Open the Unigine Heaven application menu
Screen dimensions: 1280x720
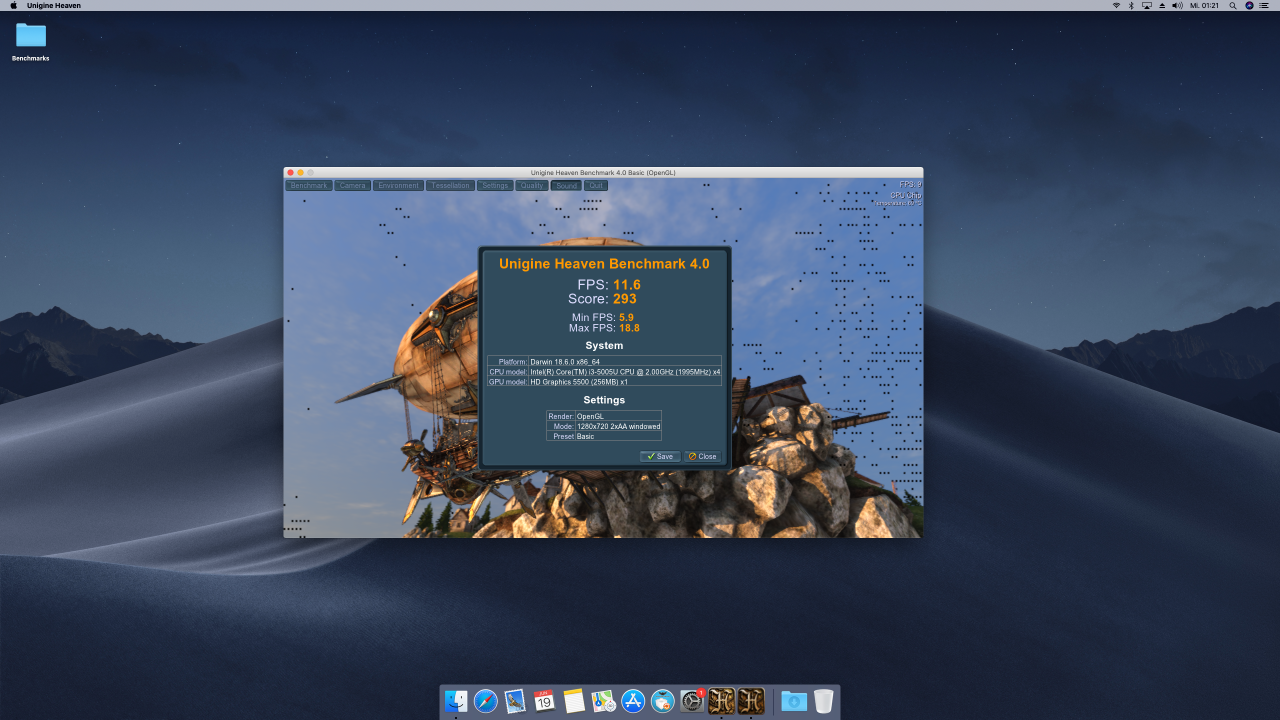click(54, 6)
